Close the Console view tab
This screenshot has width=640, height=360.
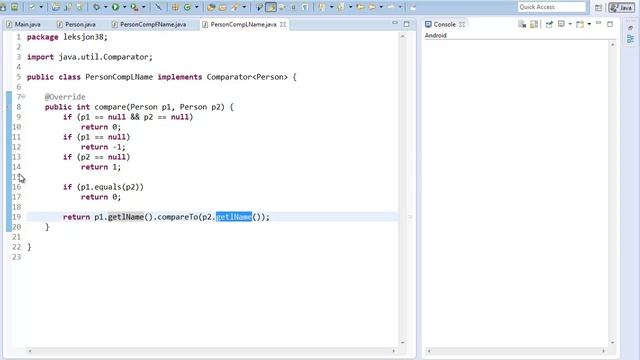(x=462, y=24)
